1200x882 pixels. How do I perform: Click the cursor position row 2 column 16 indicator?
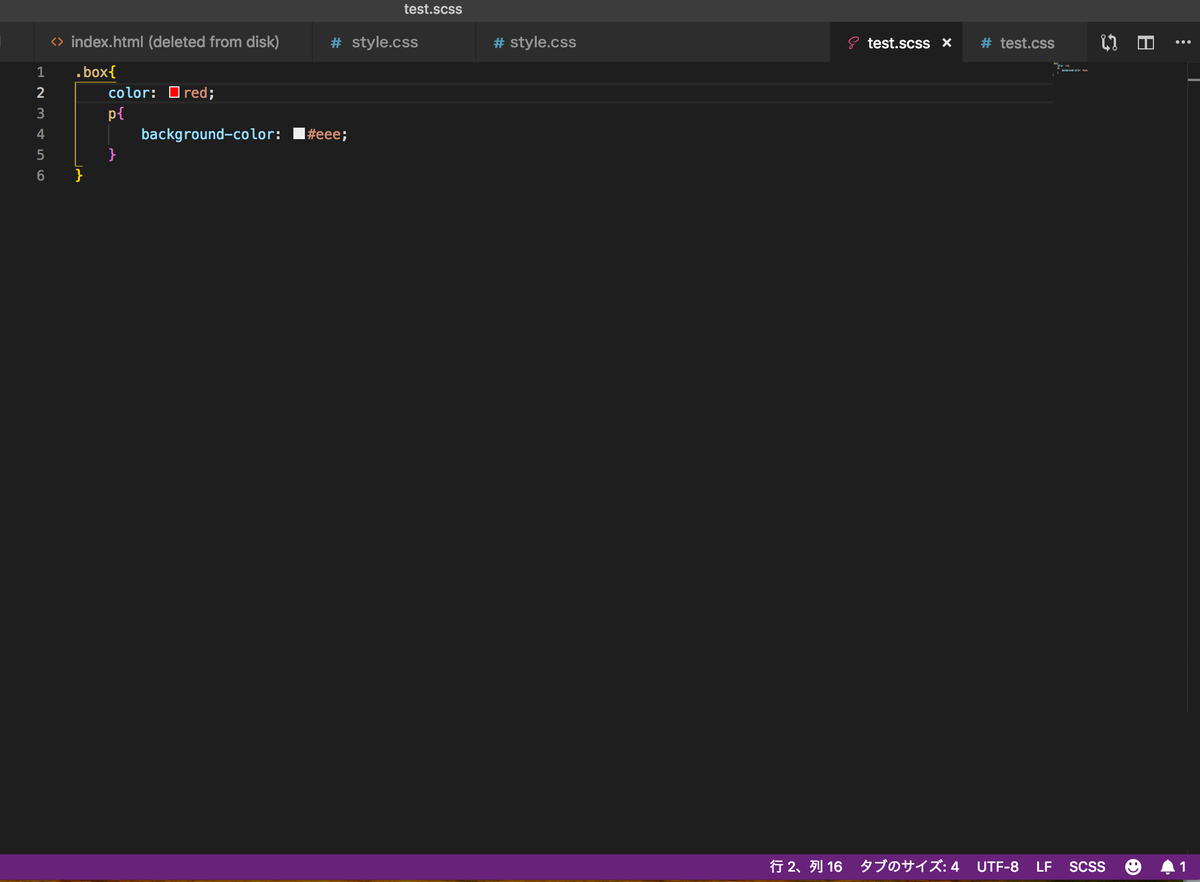click(x=806, y=867)
